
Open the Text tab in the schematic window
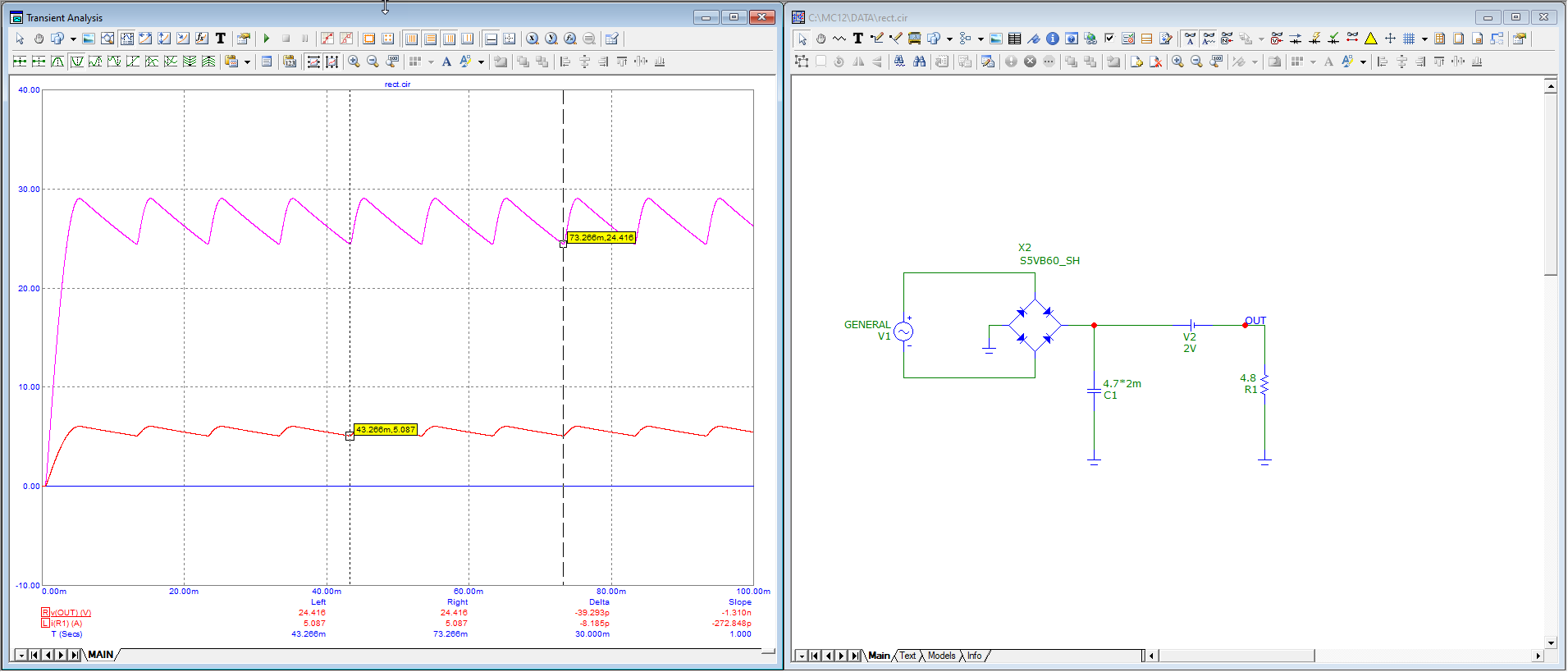[907, 656]
